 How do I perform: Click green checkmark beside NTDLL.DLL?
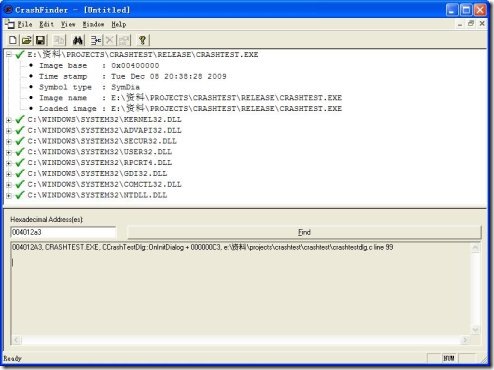(x=20, y=195)
